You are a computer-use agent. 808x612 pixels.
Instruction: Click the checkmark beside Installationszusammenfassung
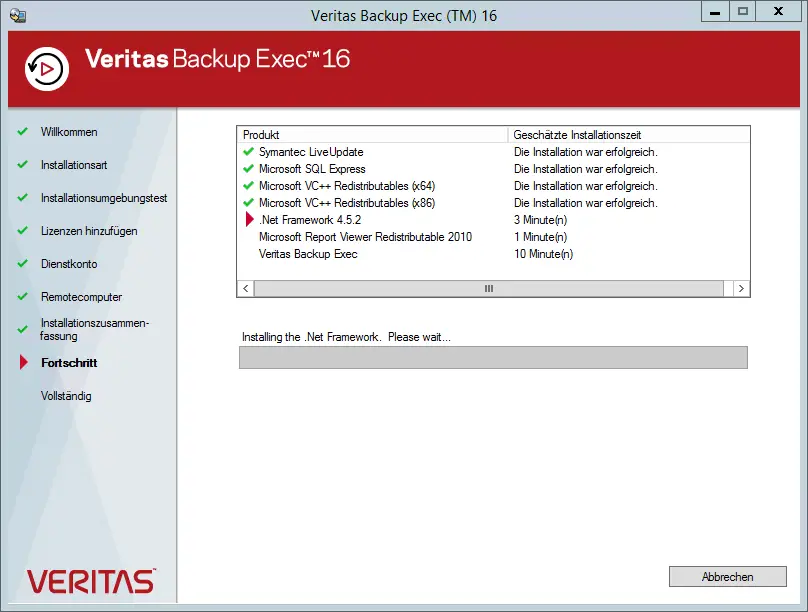point(22,329)
